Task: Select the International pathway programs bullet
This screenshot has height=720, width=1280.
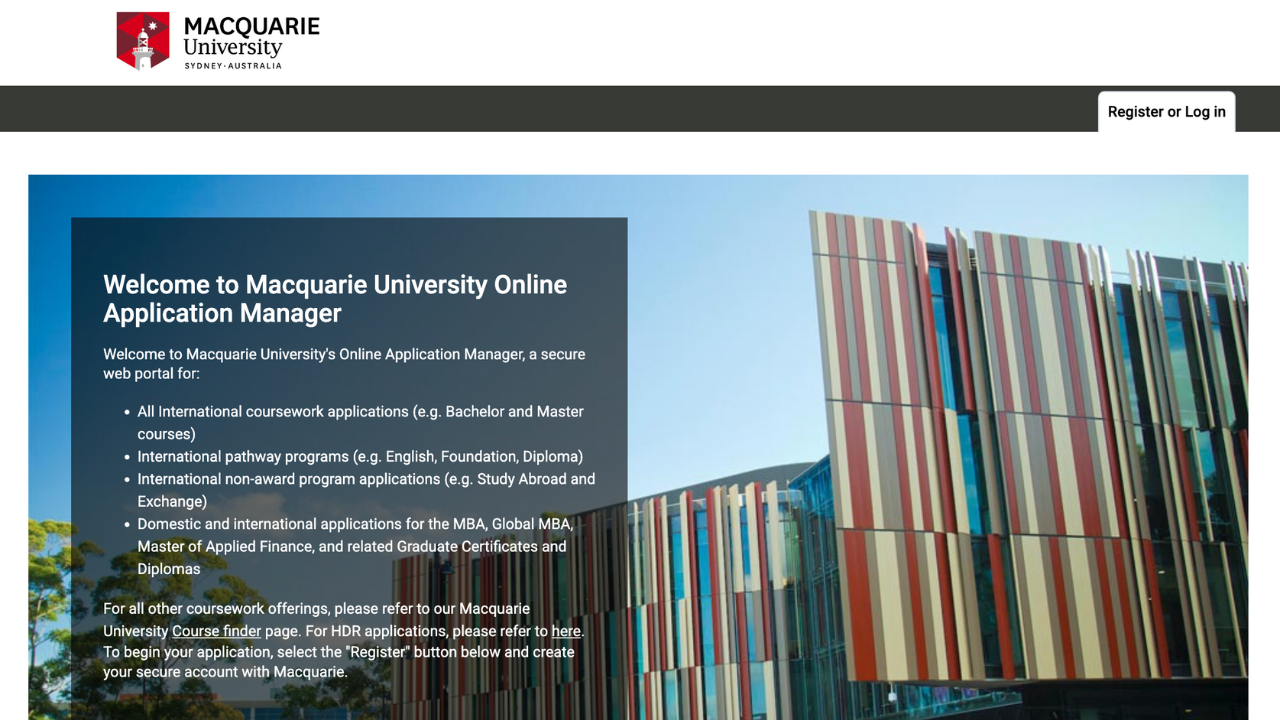Action: pos(360,456)
